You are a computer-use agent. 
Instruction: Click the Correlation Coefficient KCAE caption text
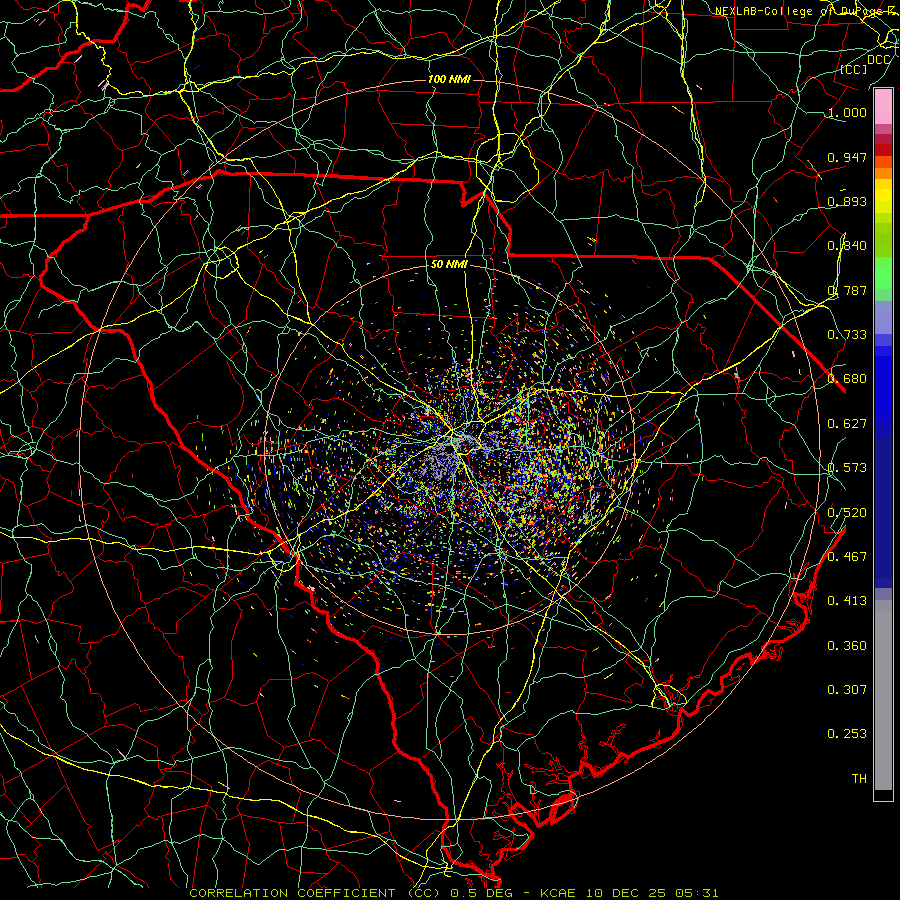click(x=453, y=893)
